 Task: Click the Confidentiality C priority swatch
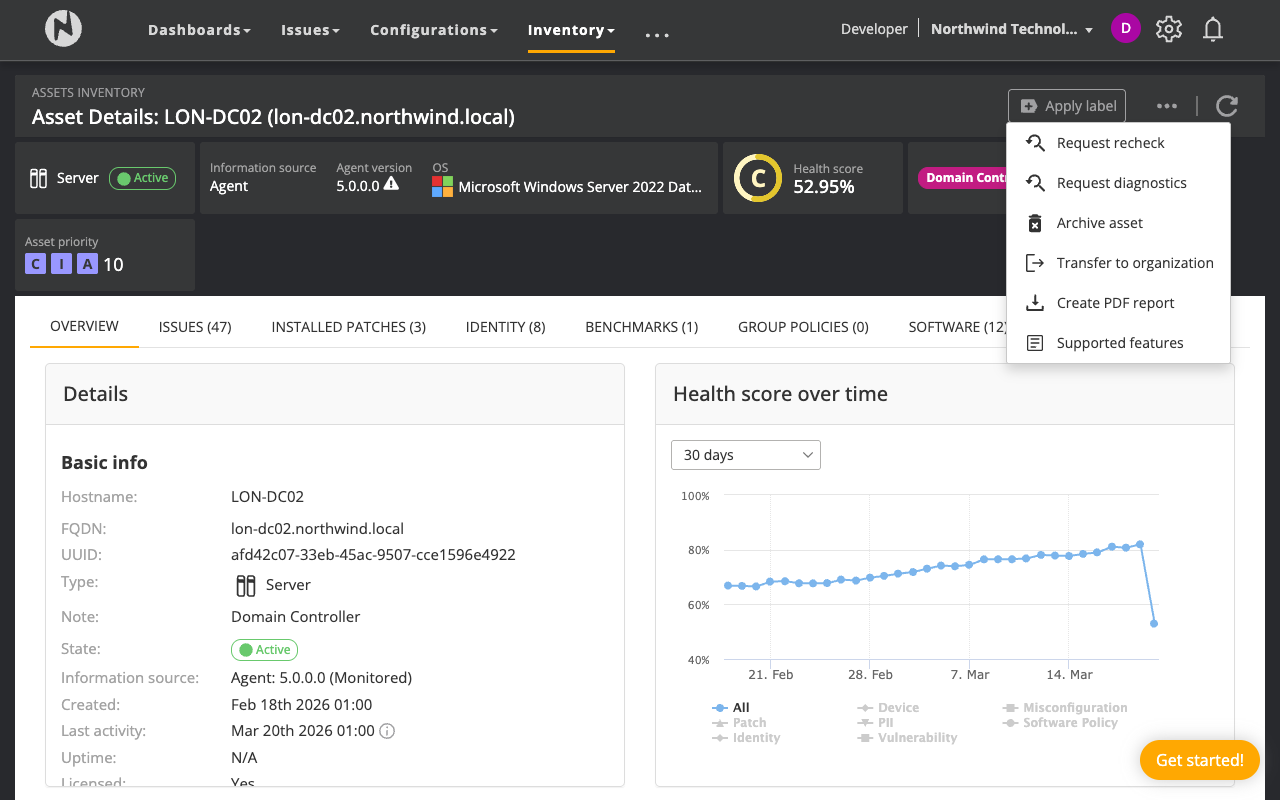tap(36, 264)
